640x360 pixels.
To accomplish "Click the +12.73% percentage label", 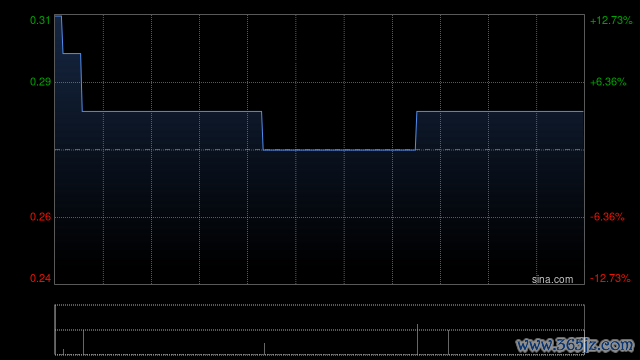I will [611, 20].
